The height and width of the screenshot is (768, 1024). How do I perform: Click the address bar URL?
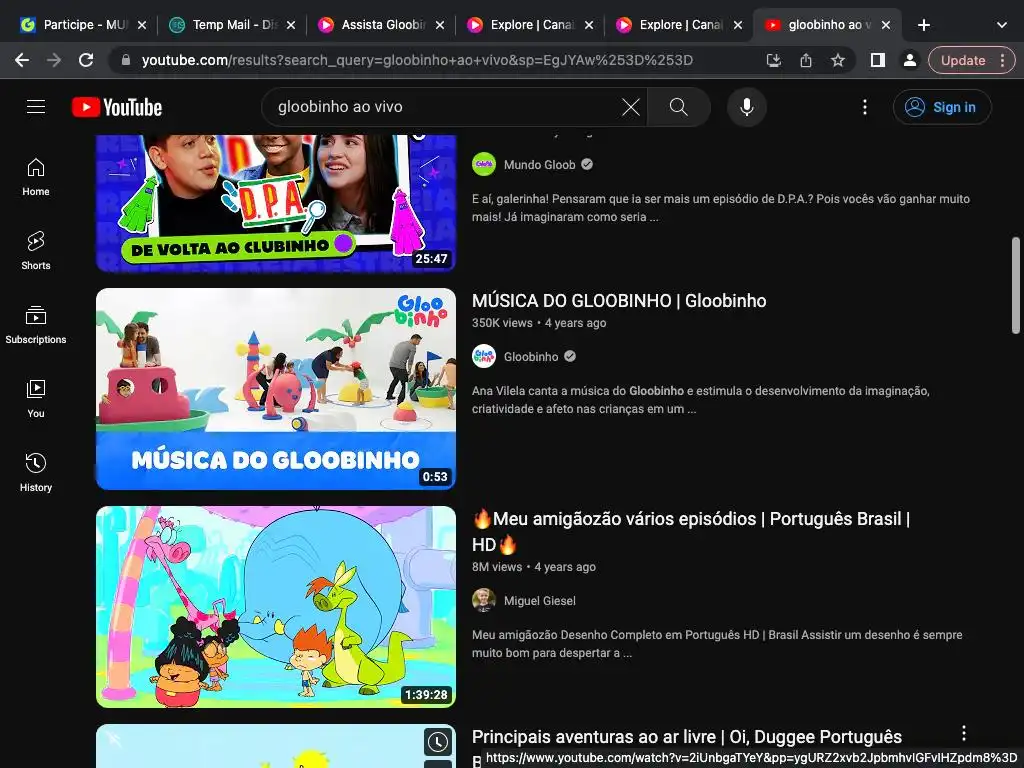pos(417,60)
